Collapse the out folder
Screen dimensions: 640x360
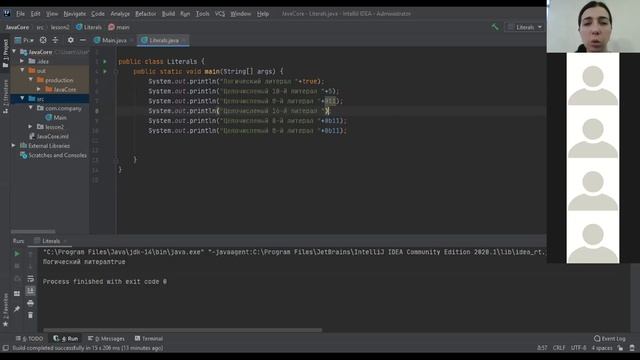point(22,71)
